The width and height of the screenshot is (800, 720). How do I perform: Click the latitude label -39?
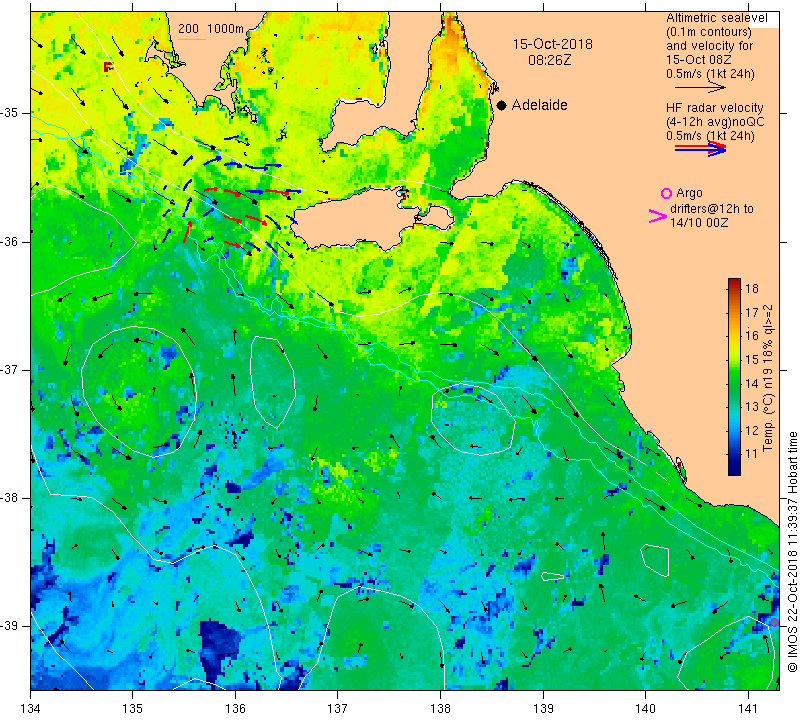[x=12, y=626]
